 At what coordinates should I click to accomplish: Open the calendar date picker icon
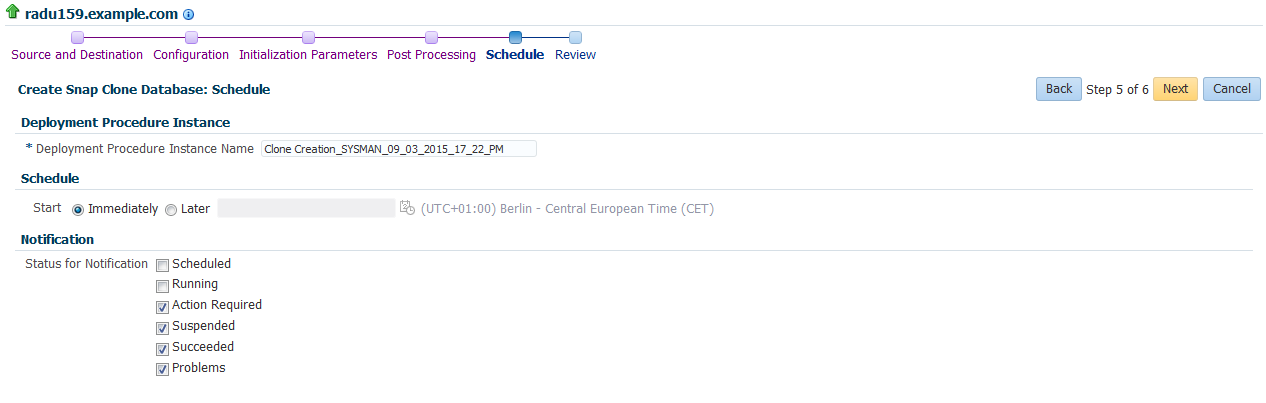[x=407, y=208]
